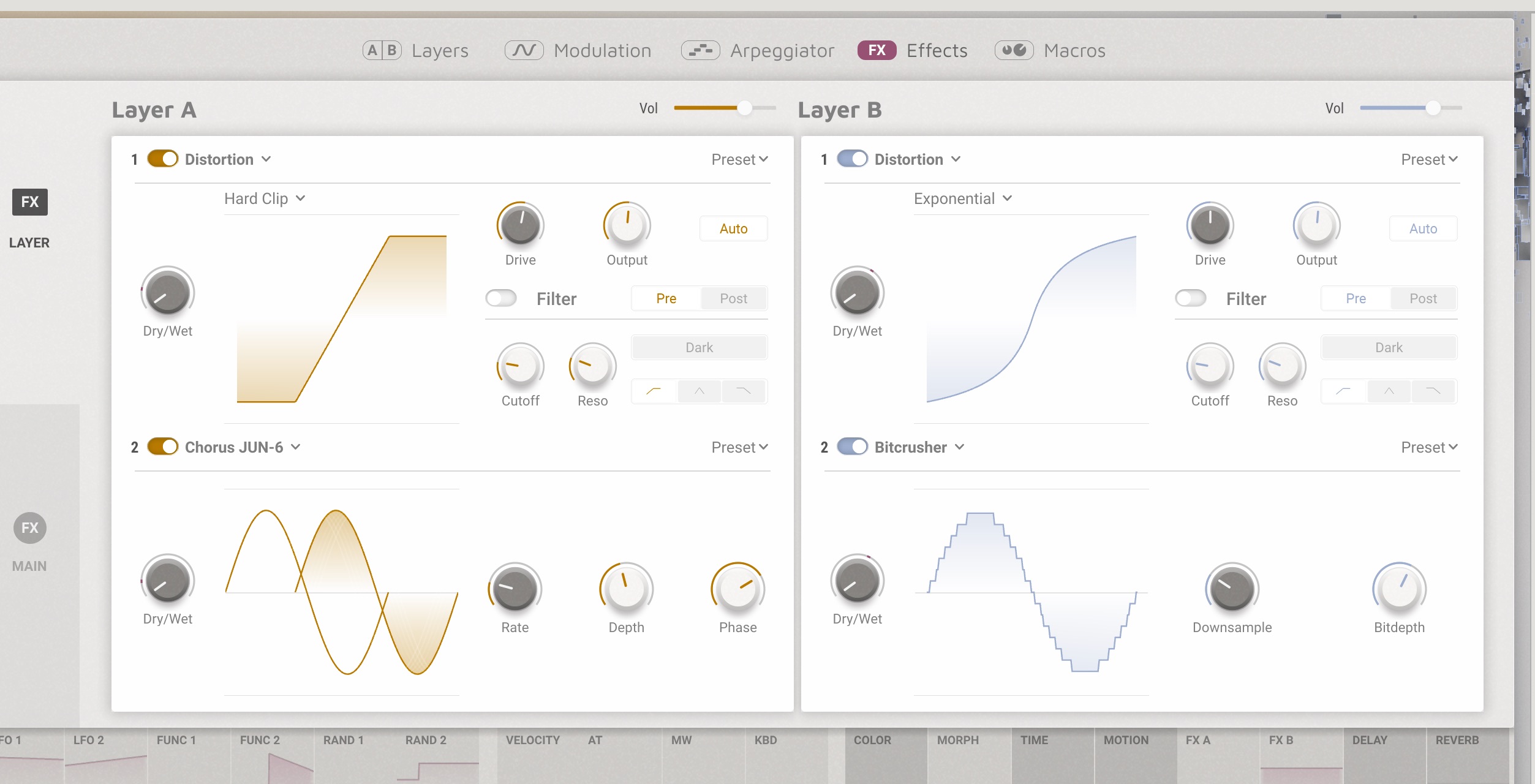The height and width of the screenshot is (784, 1535).
Task: Click the Arpeggiator steps icon
Action: pyautogui.click(x=700, y=50)
